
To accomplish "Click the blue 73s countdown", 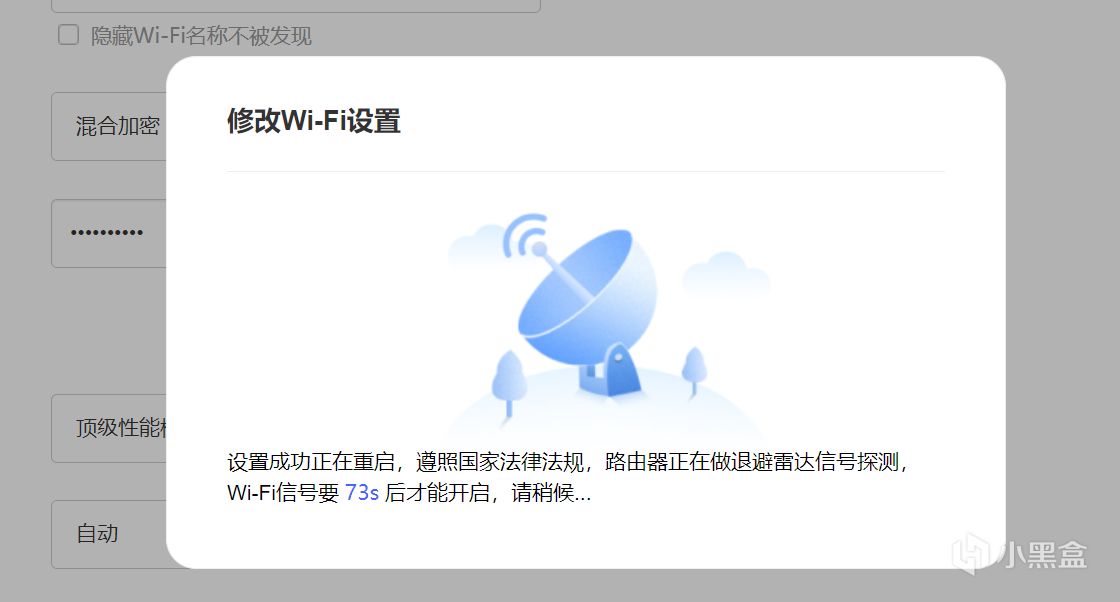I will [361, 493].
